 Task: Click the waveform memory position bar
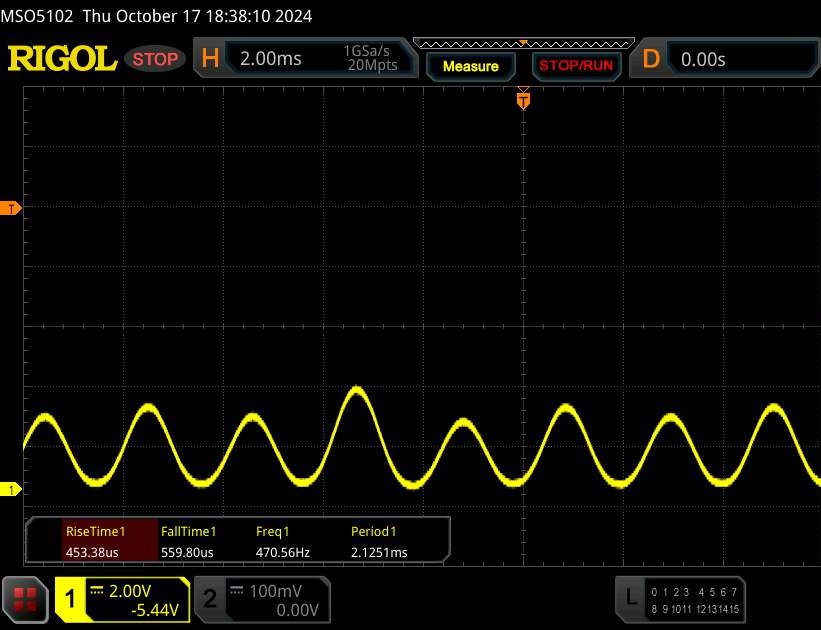pyautogui.click(x=522, y=44)
